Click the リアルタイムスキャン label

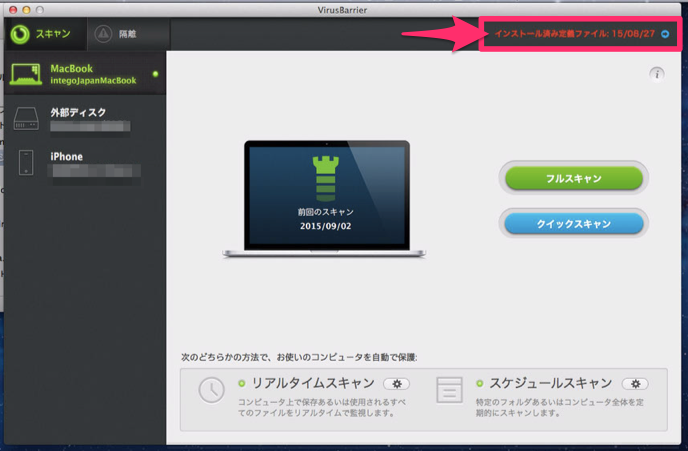coord(313,383)
